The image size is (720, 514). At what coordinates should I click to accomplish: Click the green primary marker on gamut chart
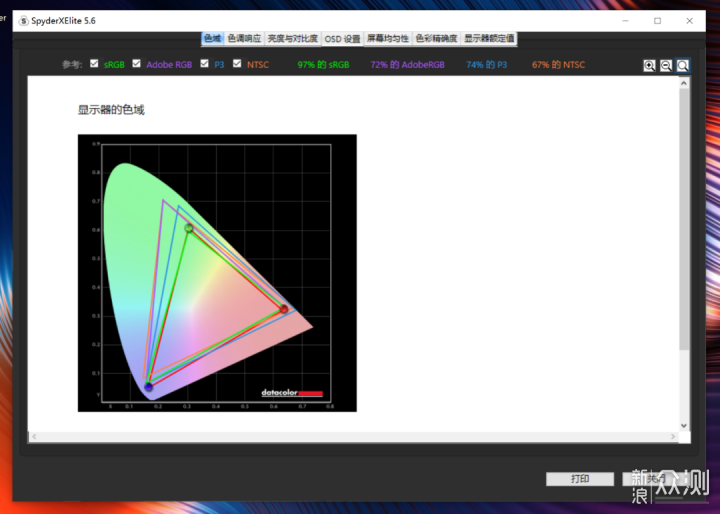pos(189,228)
